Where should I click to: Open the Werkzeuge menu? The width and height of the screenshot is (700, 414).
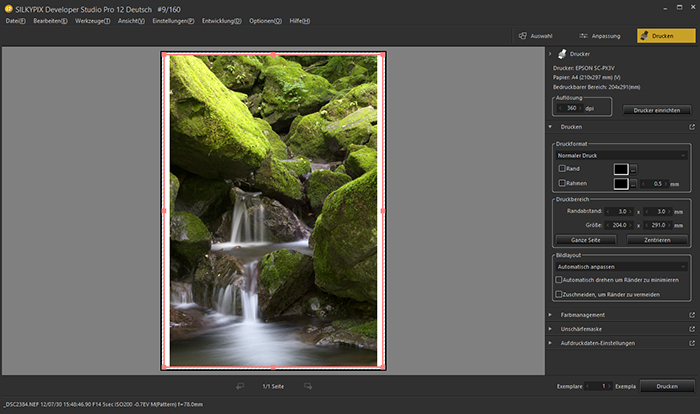92,20
